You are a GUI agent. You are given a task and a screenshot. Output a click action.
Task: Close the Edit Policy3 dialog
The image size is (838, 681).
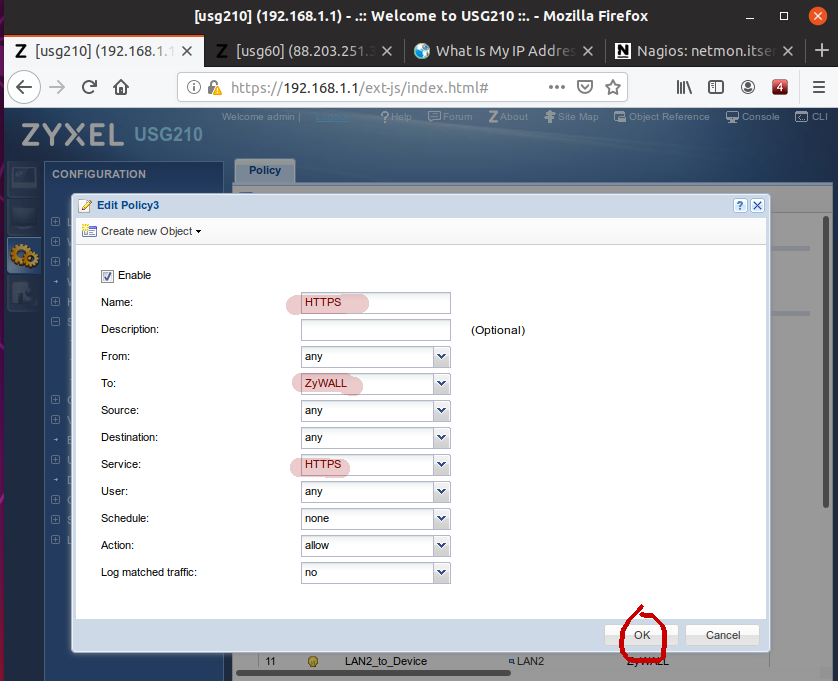[x=757, y=205]
